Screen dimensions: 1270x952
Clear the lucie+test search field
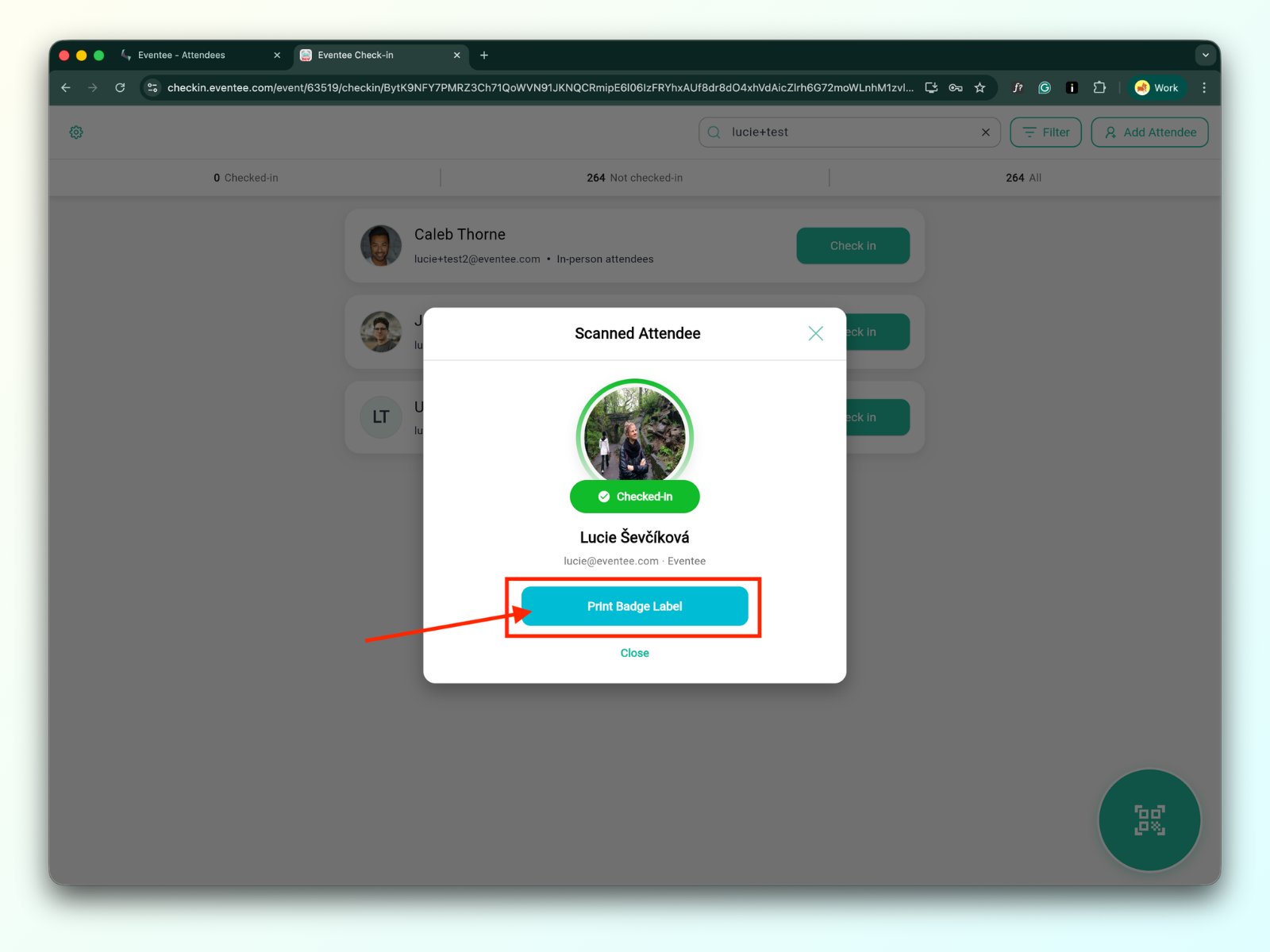click(985, 132)
